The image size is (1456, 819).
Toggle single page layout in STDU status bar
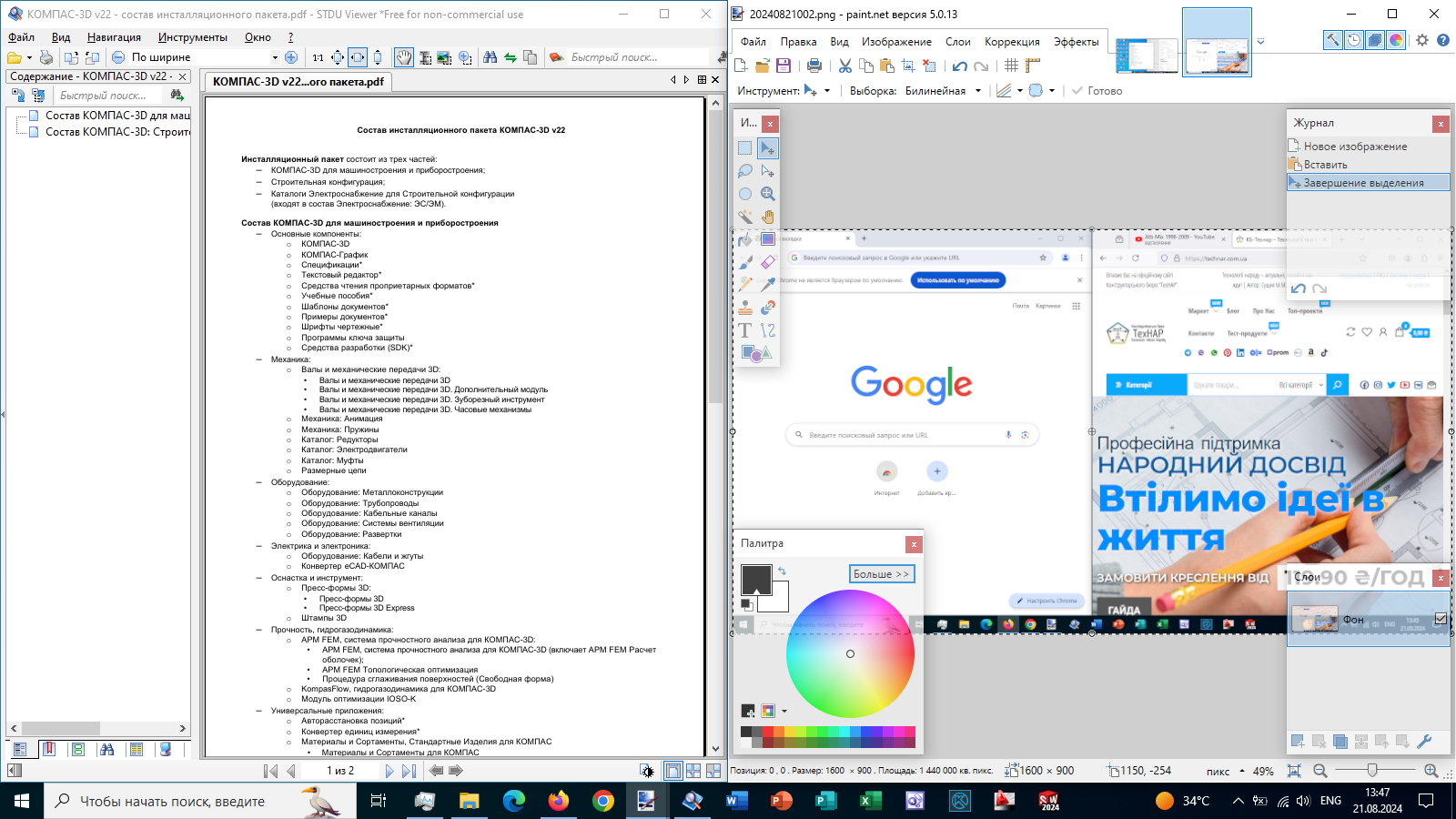(672, 771)
